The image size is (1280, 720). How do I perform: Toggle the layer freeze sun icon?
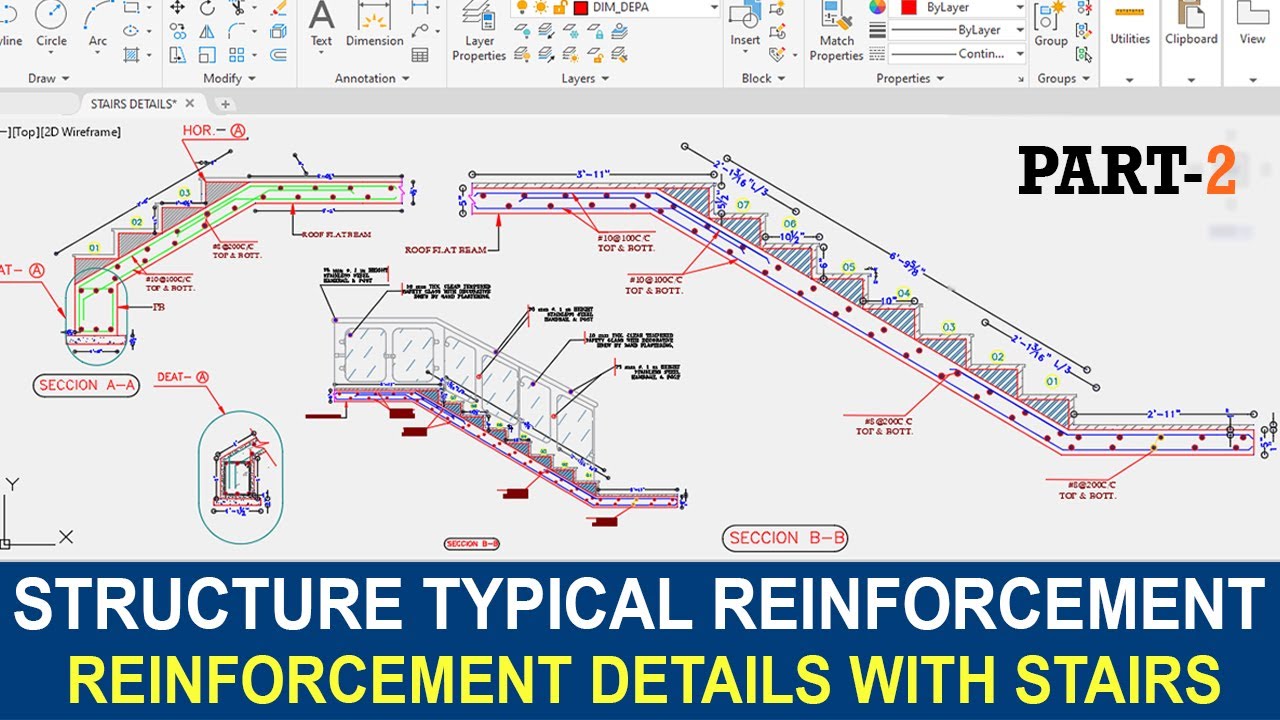(540, 8)
